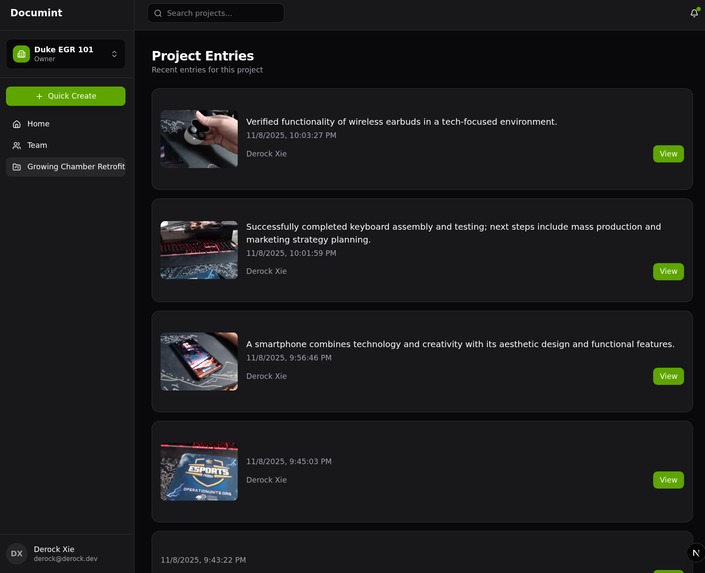Open the red keyboard thumbnail
Screen dimensions: 705x573
[x=199, y=250]
